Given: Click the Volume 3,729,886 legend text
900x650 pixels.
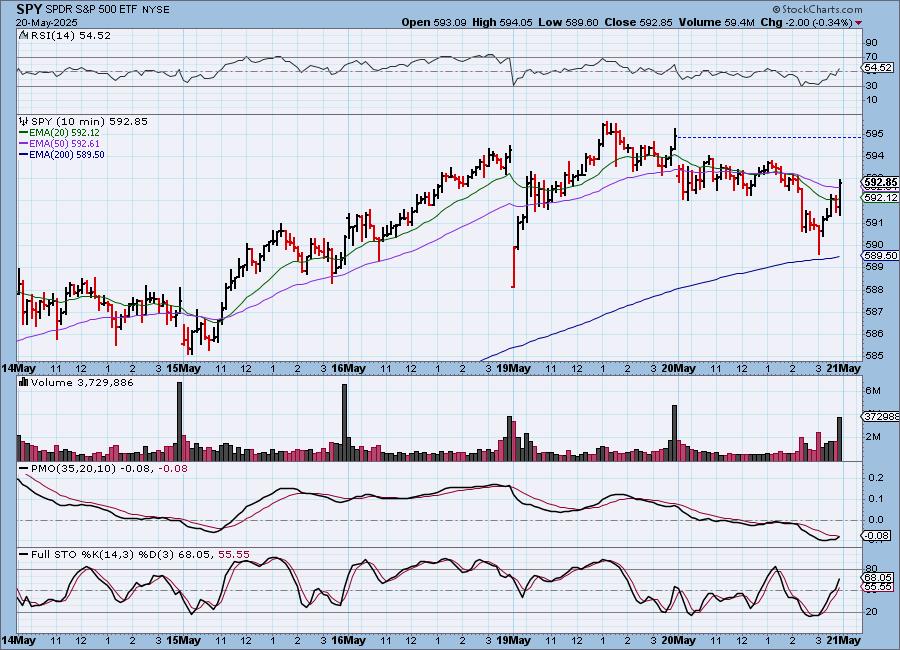Looking at the screenshot, I should pyautogui.click(x=82, y=382).
